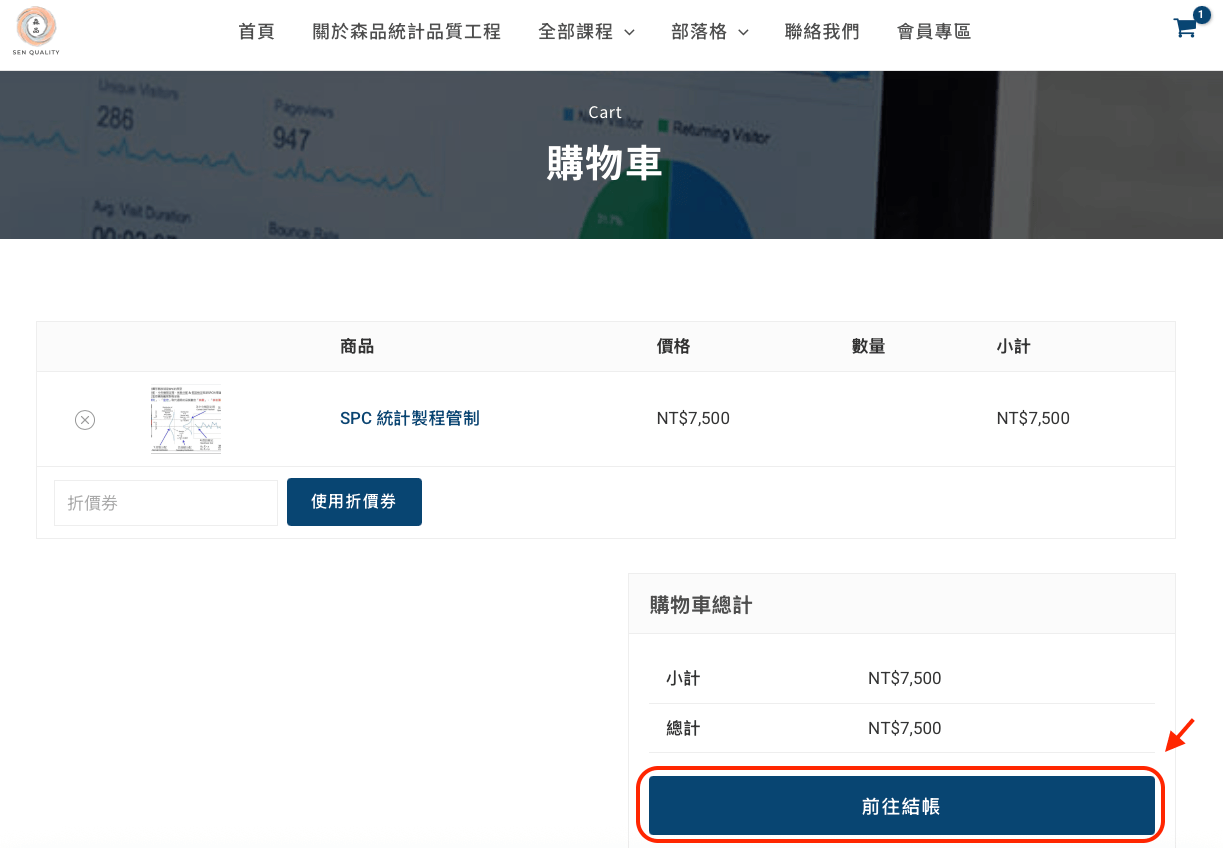The width and height of the screenshot is (1223, 848).
Task: Click the 商品 column header
Action: tap(358, 346)
